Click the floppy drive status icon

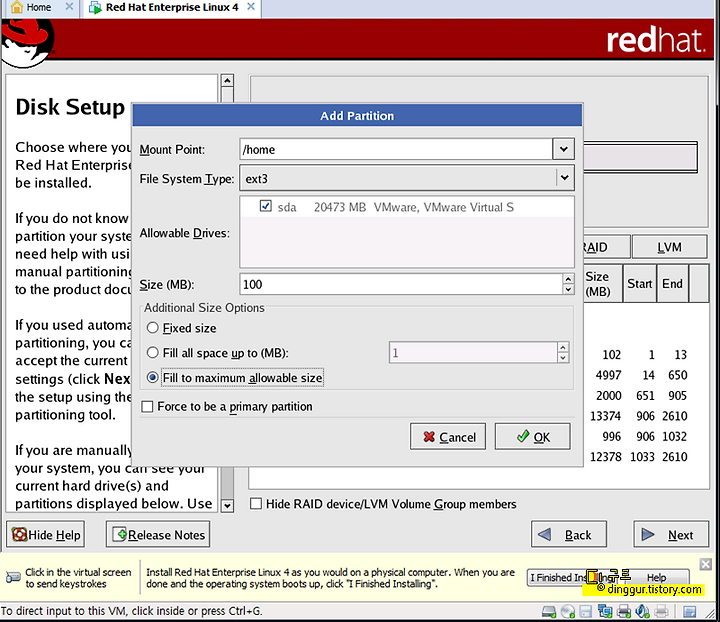(585, 611)
